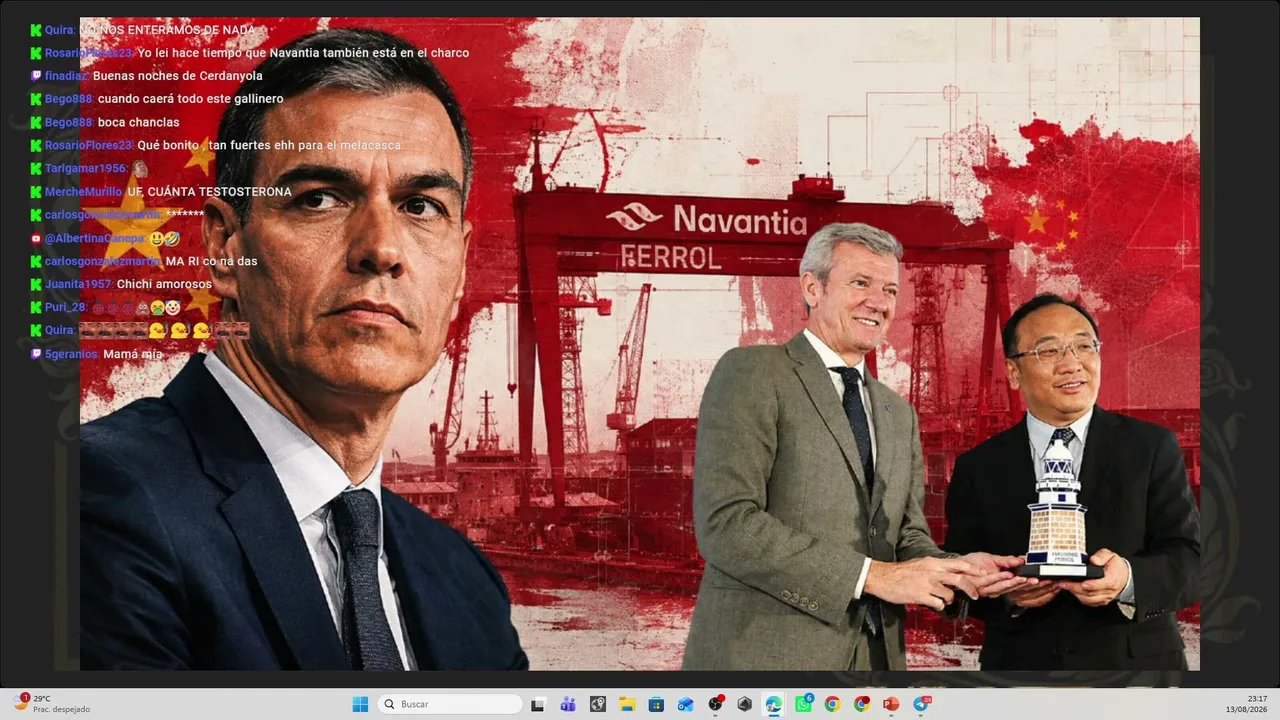The height and width of the screenshot is (720, 1280).
Task: Click Twitch icon beside 5geranios
Action: (x=36, y=354)
